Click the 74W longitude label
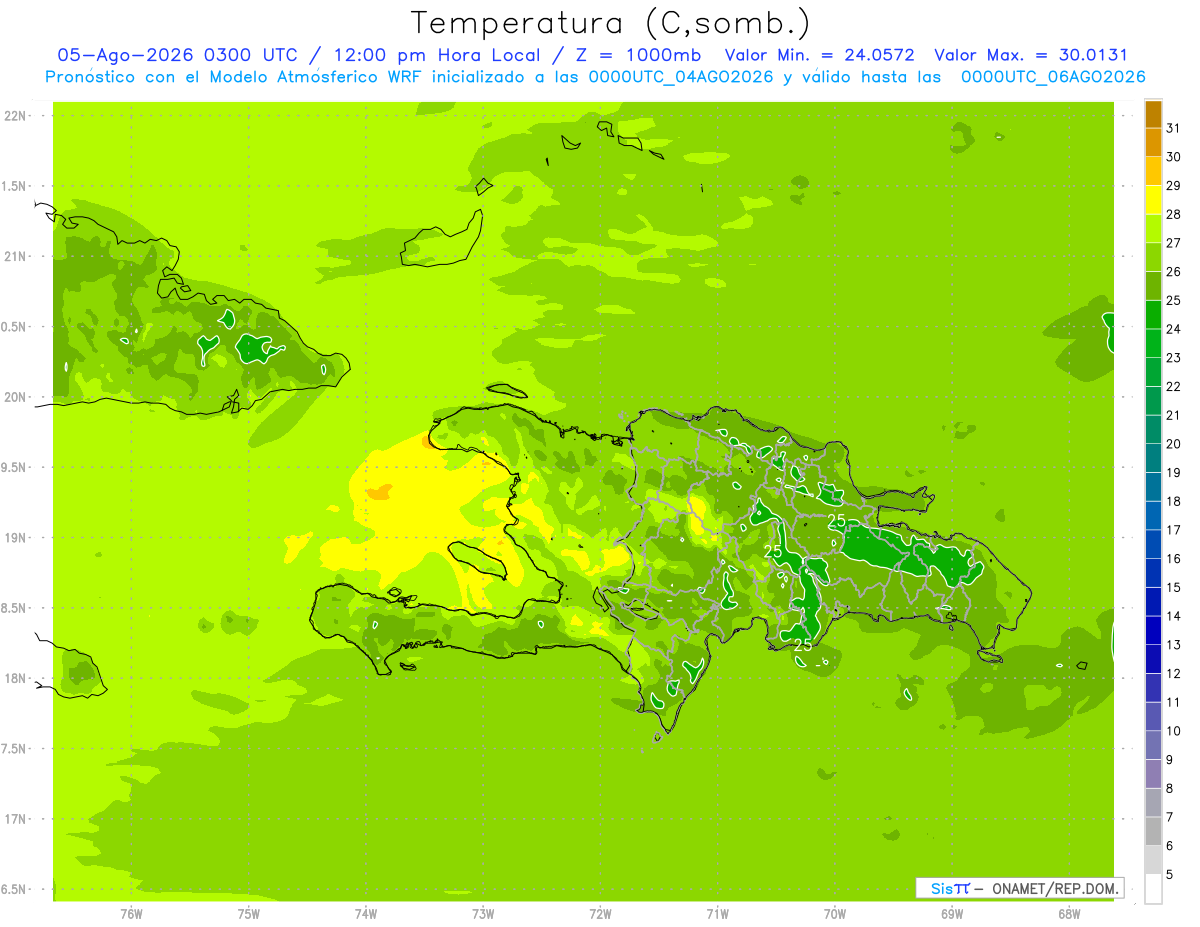This screenshot has height=927, width=1200. point(366,913)
